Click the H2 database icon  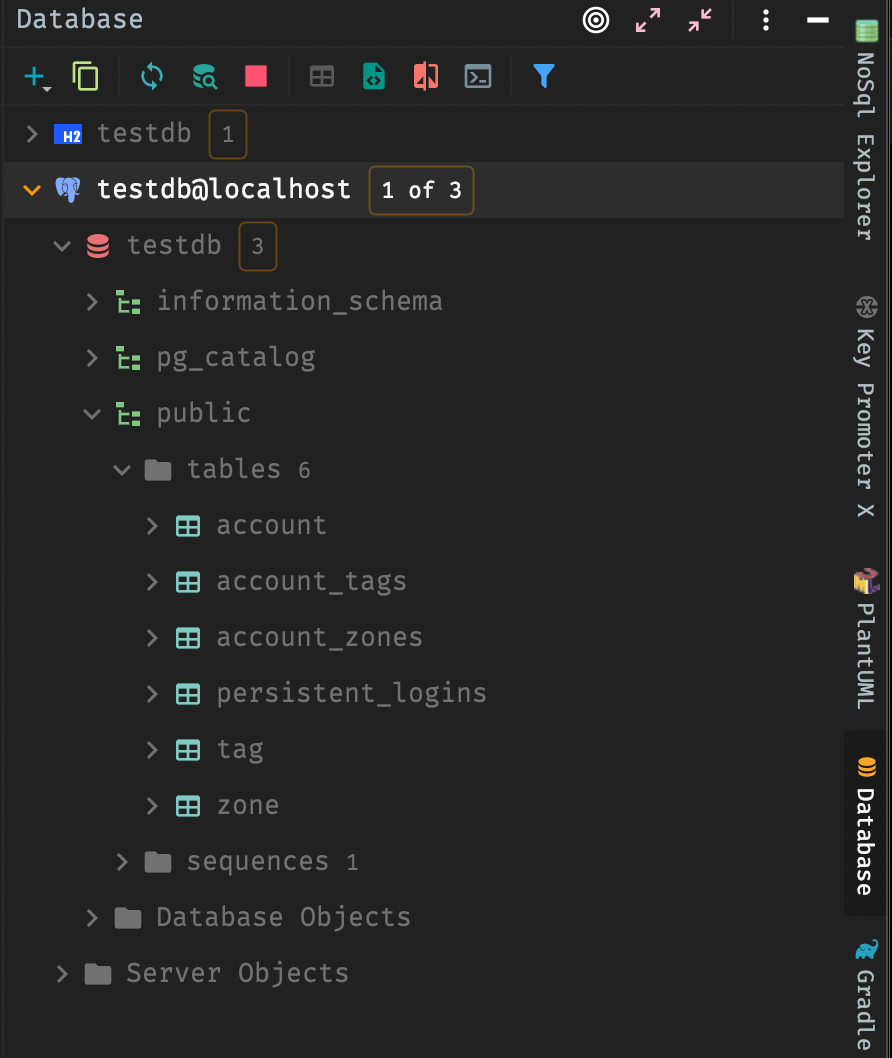click(68, 134)
